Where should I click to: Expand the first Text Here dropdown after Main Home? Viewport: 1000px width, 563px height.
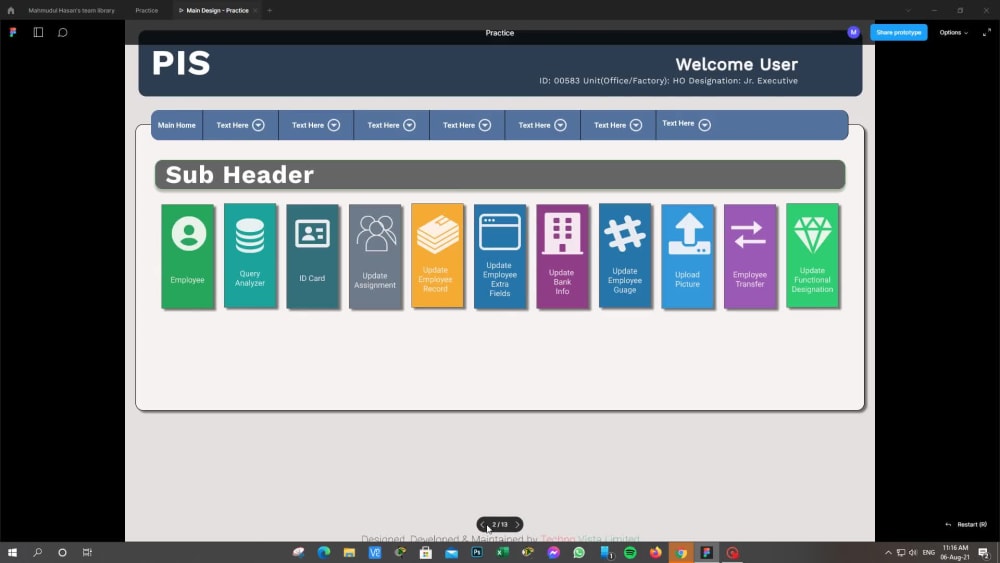click(x=258, y=125)
